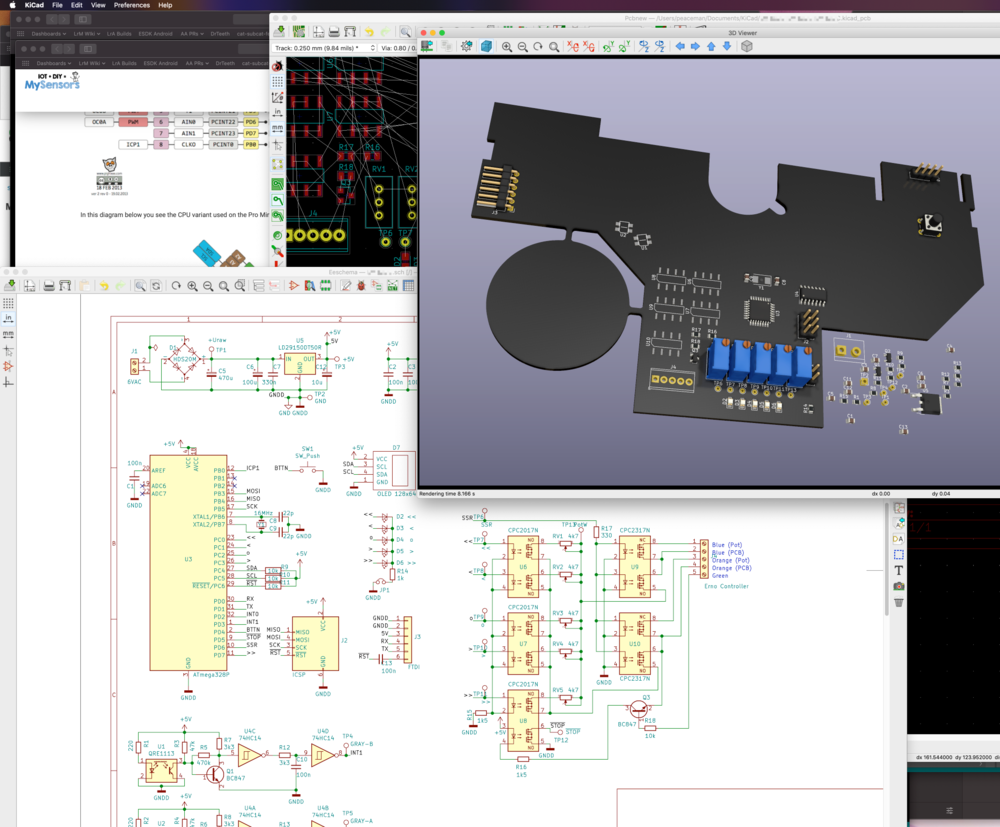
Task: Click the Eeschema undo arrow icon
Action: [x=104, y=286]
